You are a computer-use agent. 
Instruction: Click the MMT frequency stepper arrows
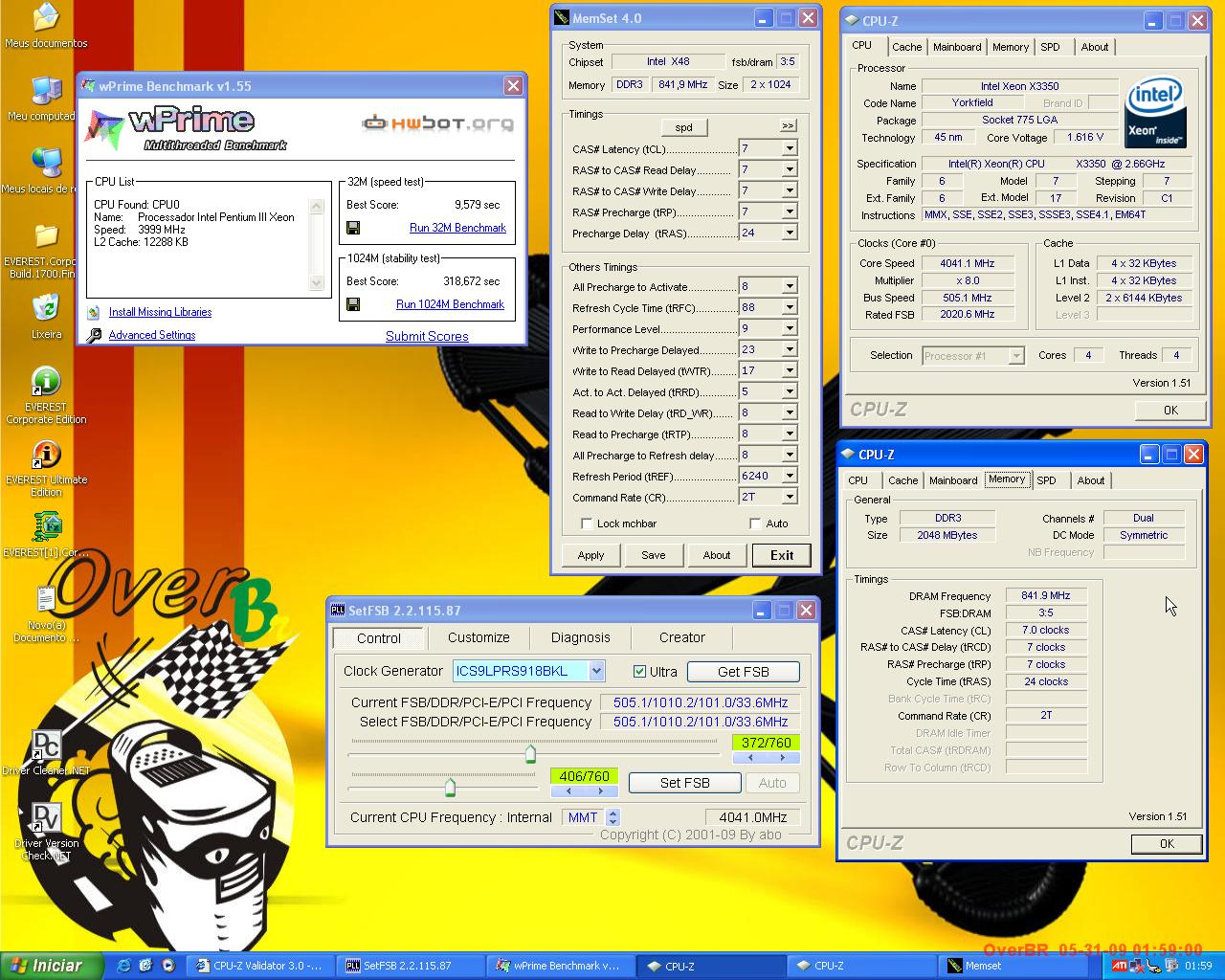[613, 817]
